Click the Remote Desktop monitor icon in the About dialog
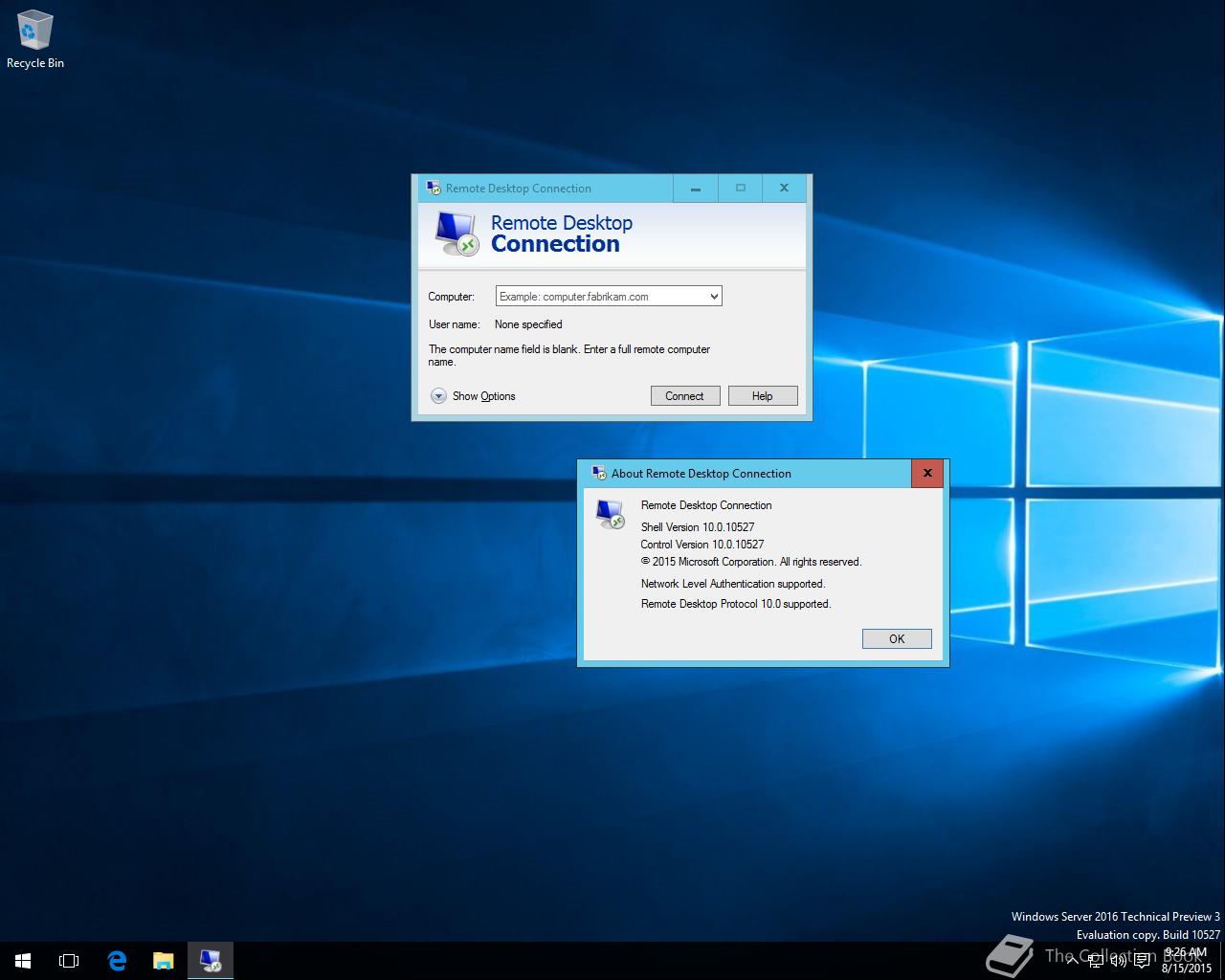 [x=611, y=514]
